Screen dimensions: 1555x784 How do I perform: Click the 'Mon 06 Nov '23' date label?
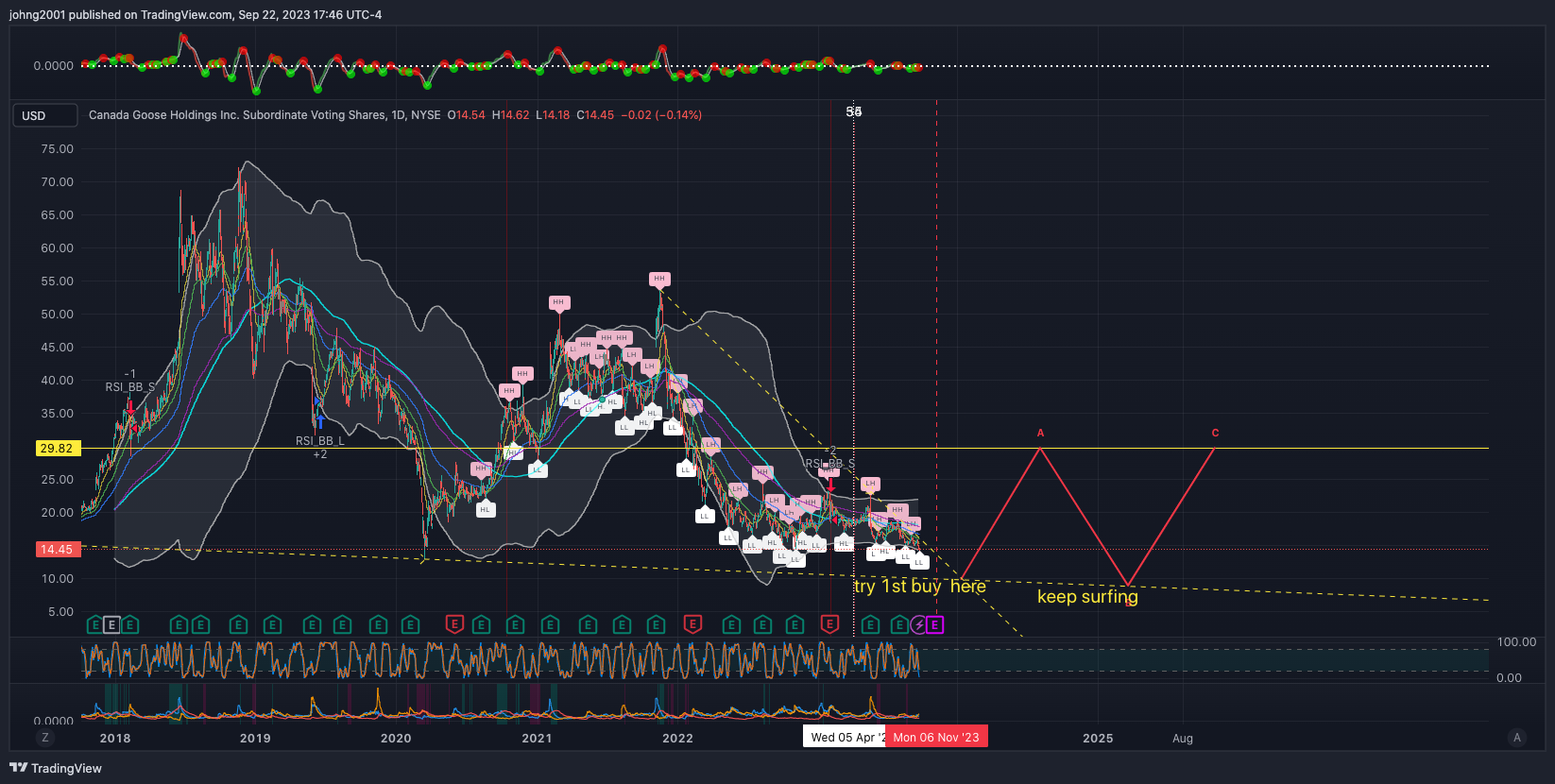click(x=936, y=738)
